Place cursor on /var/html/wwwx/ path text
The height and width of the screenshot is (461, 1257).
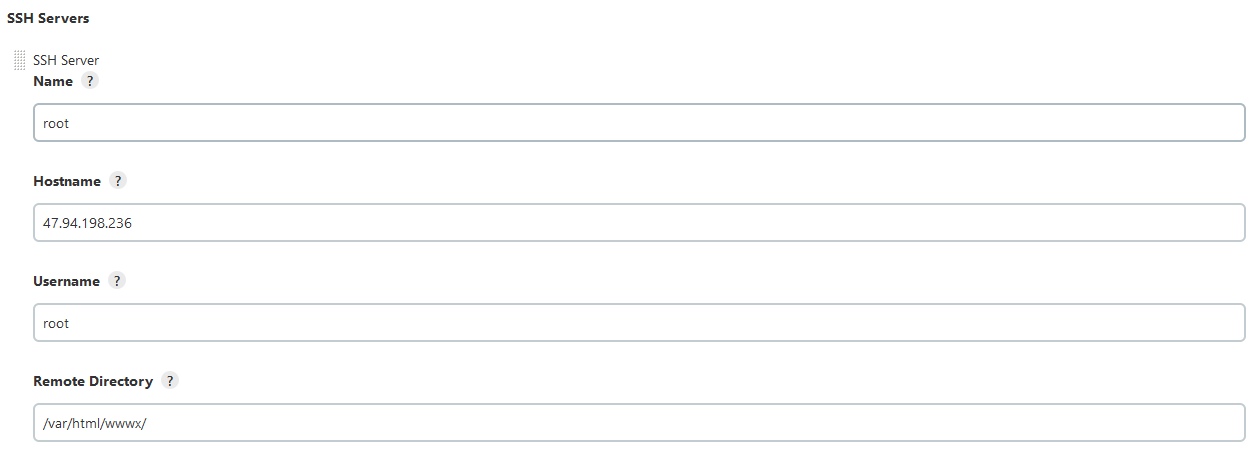(x=95, y=423)
